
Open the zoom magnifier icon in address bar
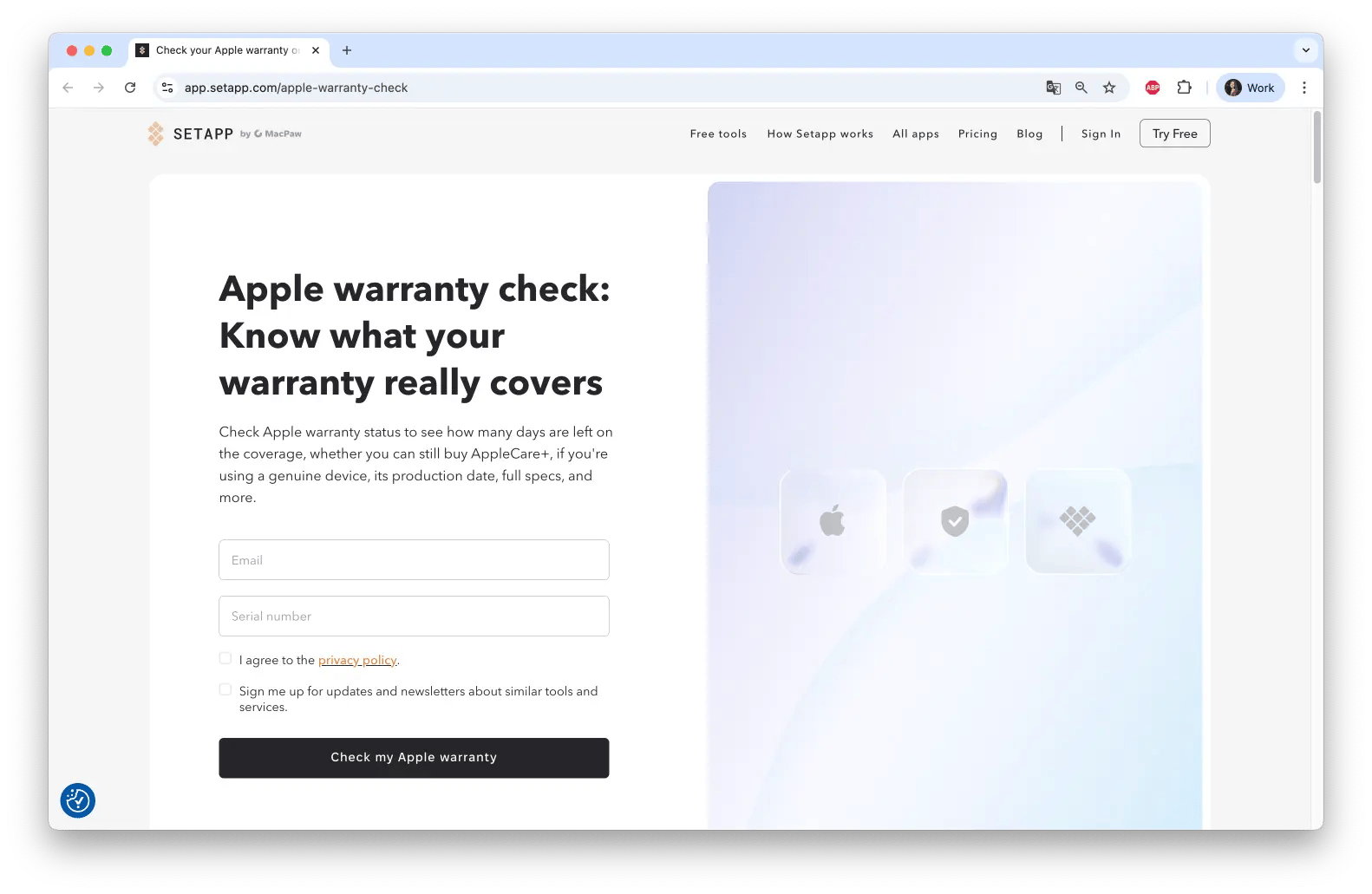point(1081,88)
